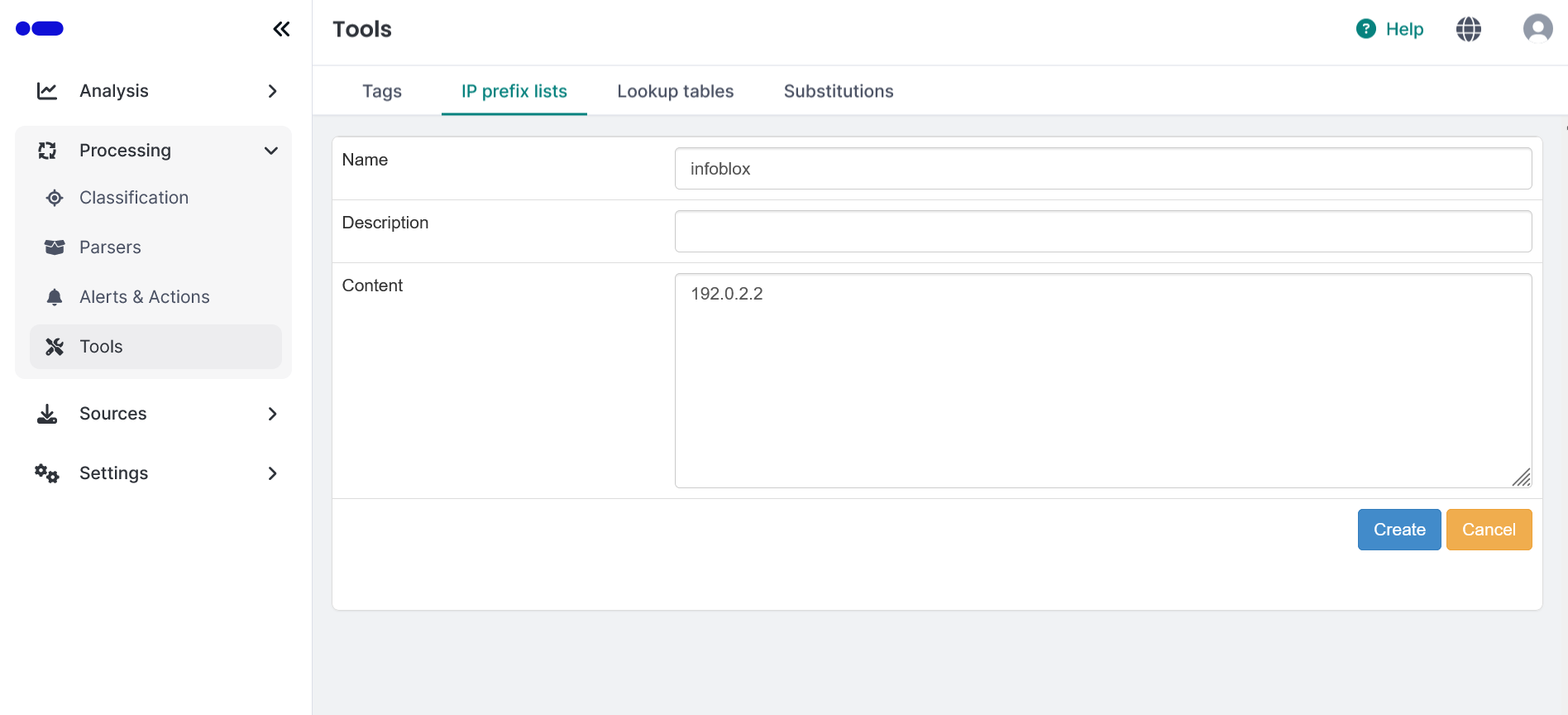
Task: Click the Content textarea resize handle
Action: (x=1522, y=477)
